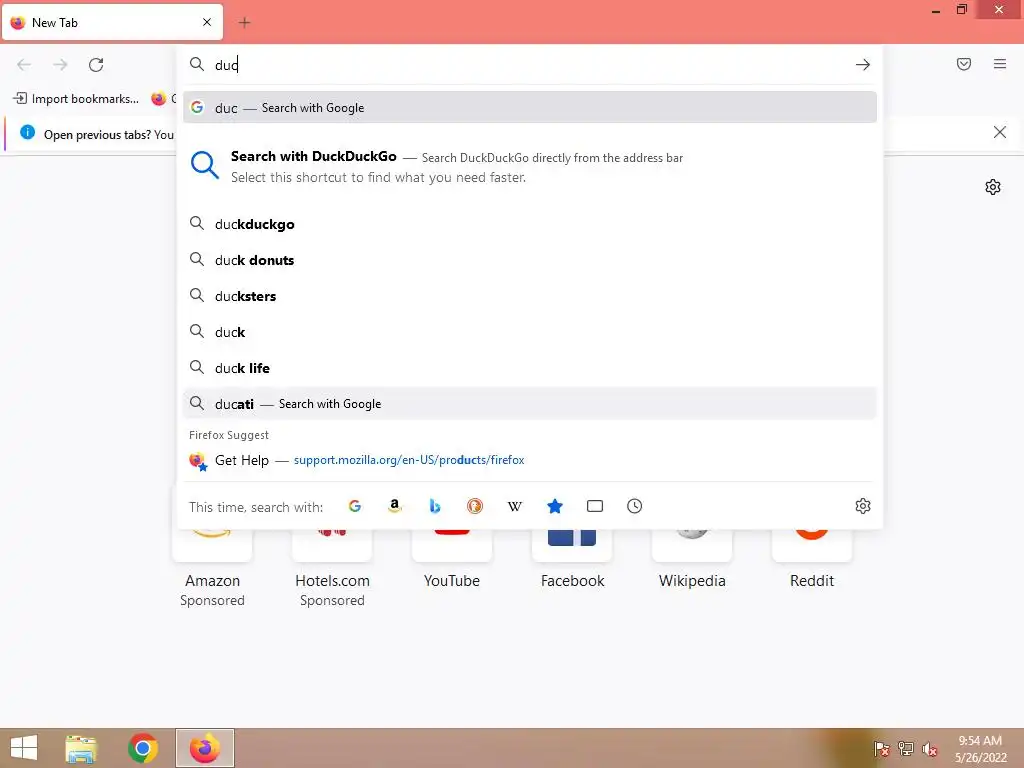Select Search with DuckDuckGo shortcut
Viewport: 1024px width, 768px height.
530,167
